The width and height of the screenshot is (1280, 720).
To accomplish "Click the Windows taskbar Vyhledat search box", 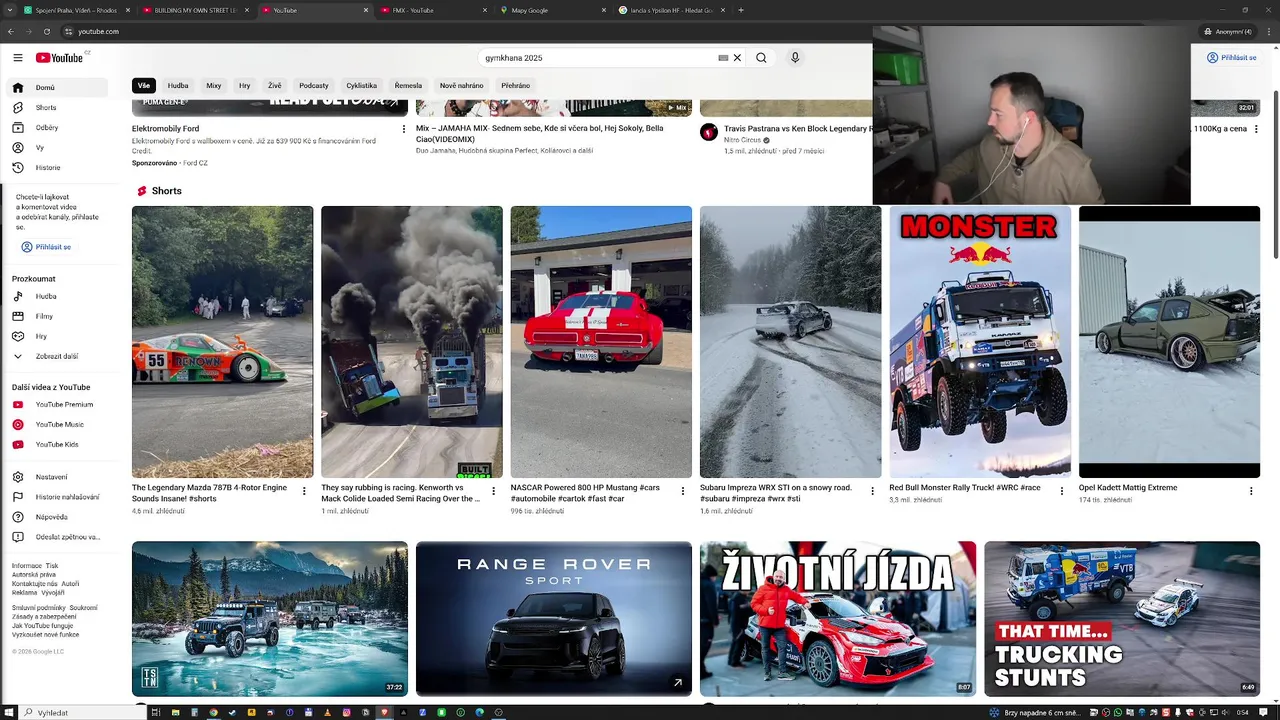I will pyautogui.click(x=80, y=712).
